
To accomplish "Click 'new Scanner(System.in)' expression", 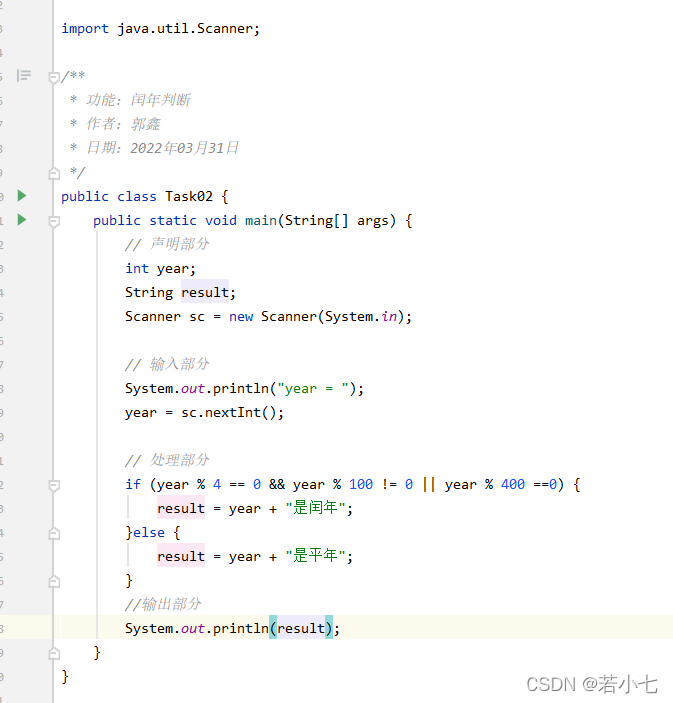I will tap(317, 317).
